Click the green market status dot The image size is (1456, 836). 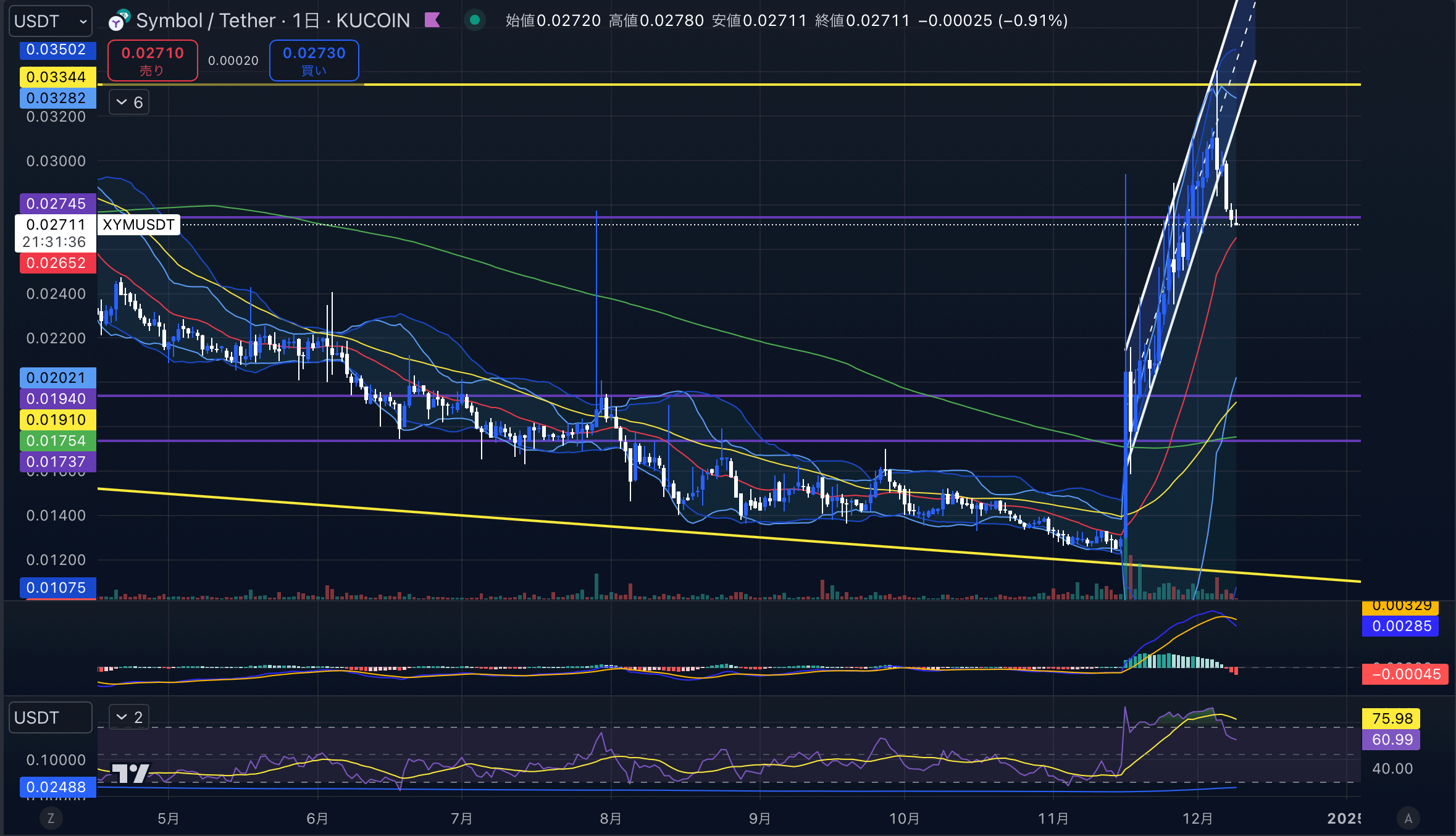click(475, 20)
